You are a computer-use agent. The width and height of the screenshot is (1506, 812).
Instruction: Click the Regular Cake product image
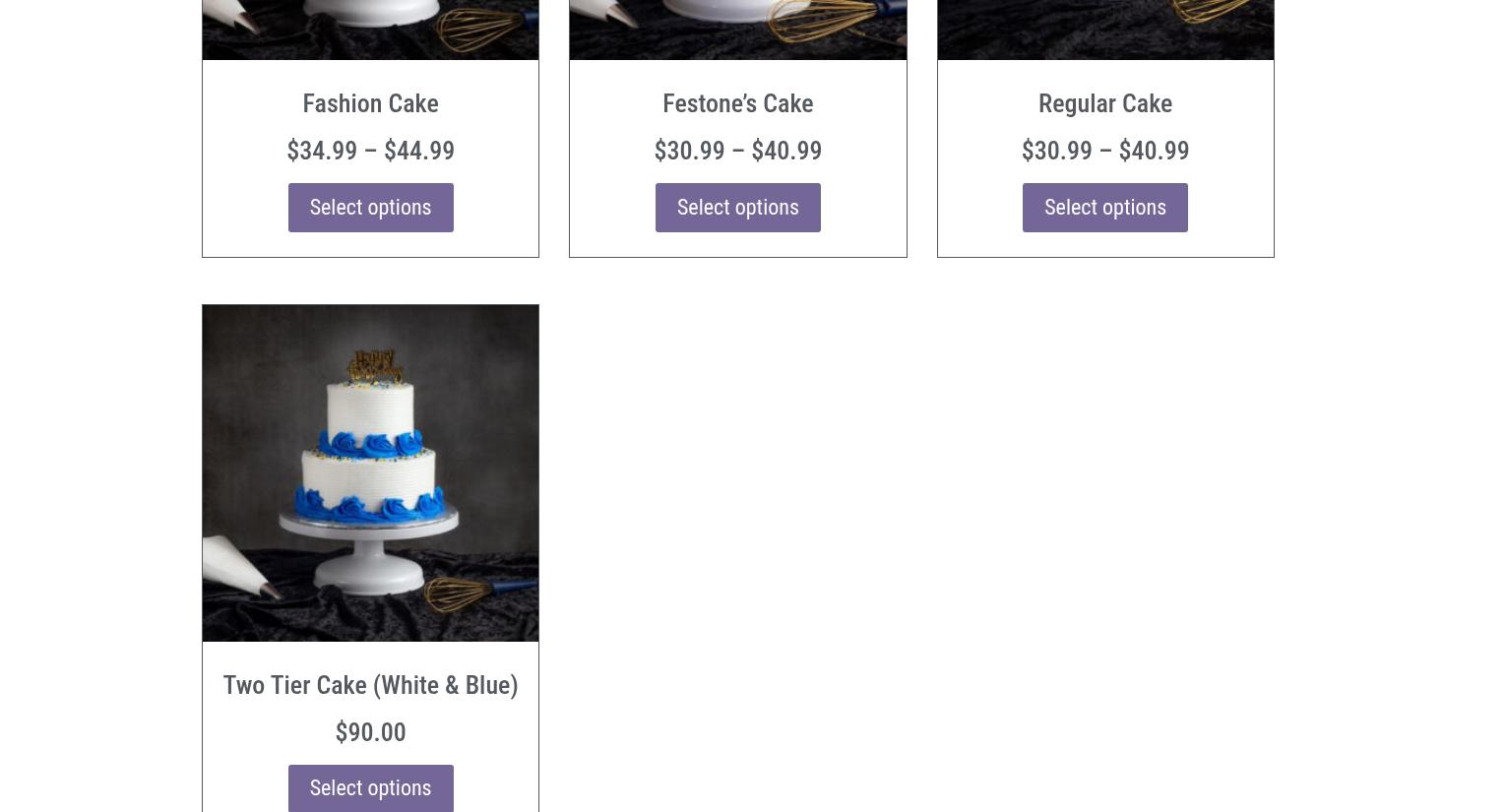click(x=1104, y=28)
